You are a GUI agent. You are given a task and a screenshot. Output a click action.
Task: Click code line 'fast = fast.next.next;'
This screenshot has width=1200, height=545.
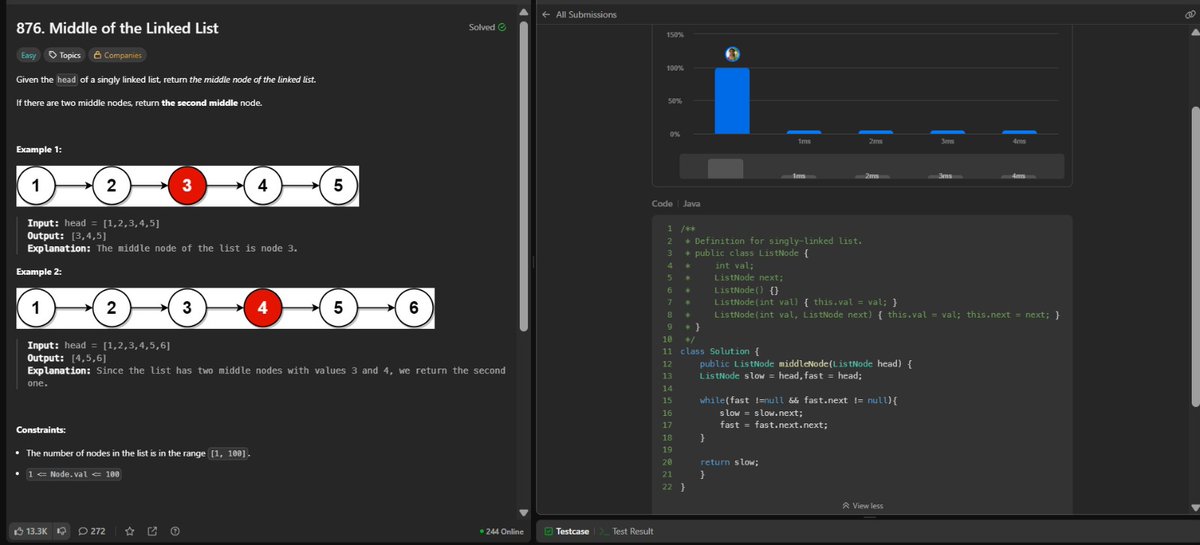tap(774, 424)
